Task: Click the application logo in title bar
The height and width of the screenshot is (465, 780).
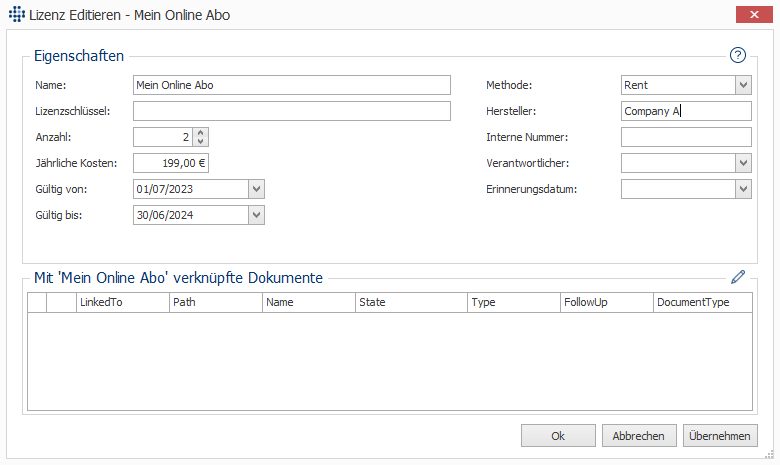Action: [x=17, y=14]
